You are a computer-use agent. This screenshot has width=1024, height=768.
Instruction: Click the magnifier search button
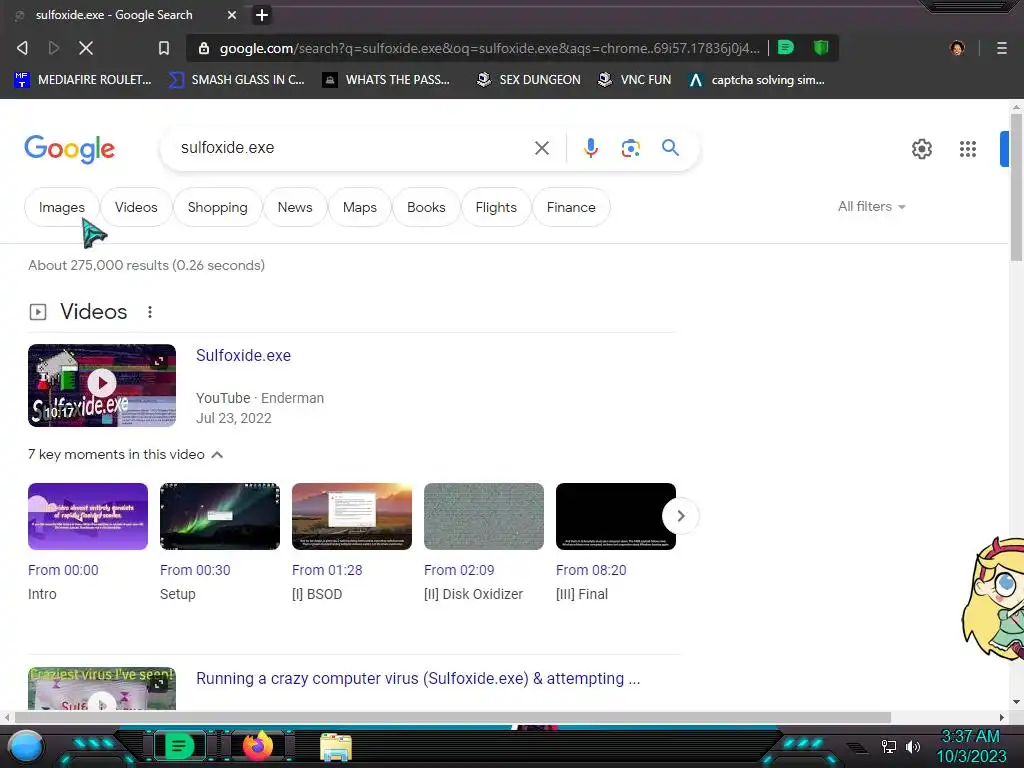(670, 148)
